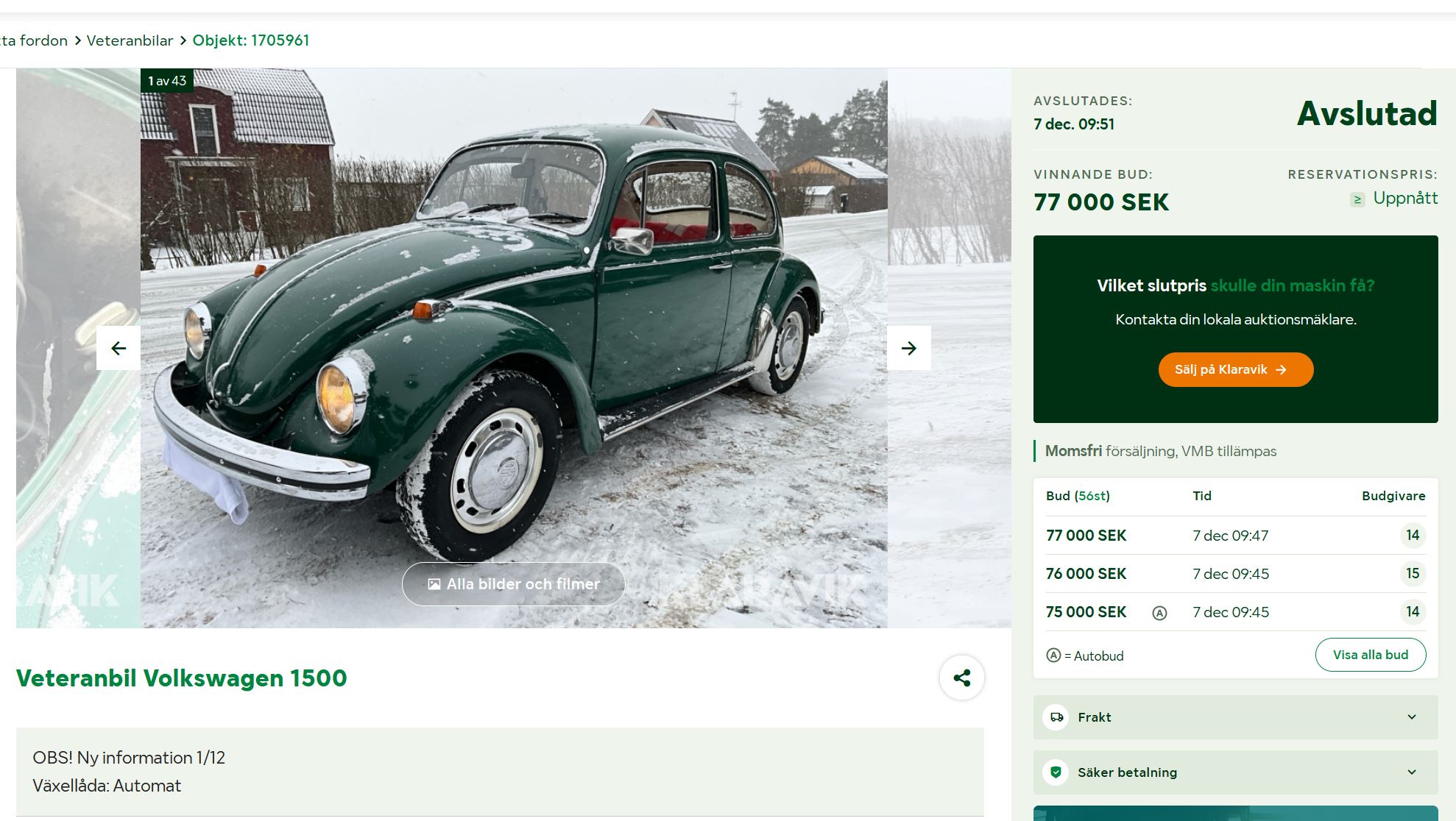Click the Autobud legend icon
This screenshot has width=1456, height=821.
(x=1053, y=655)
